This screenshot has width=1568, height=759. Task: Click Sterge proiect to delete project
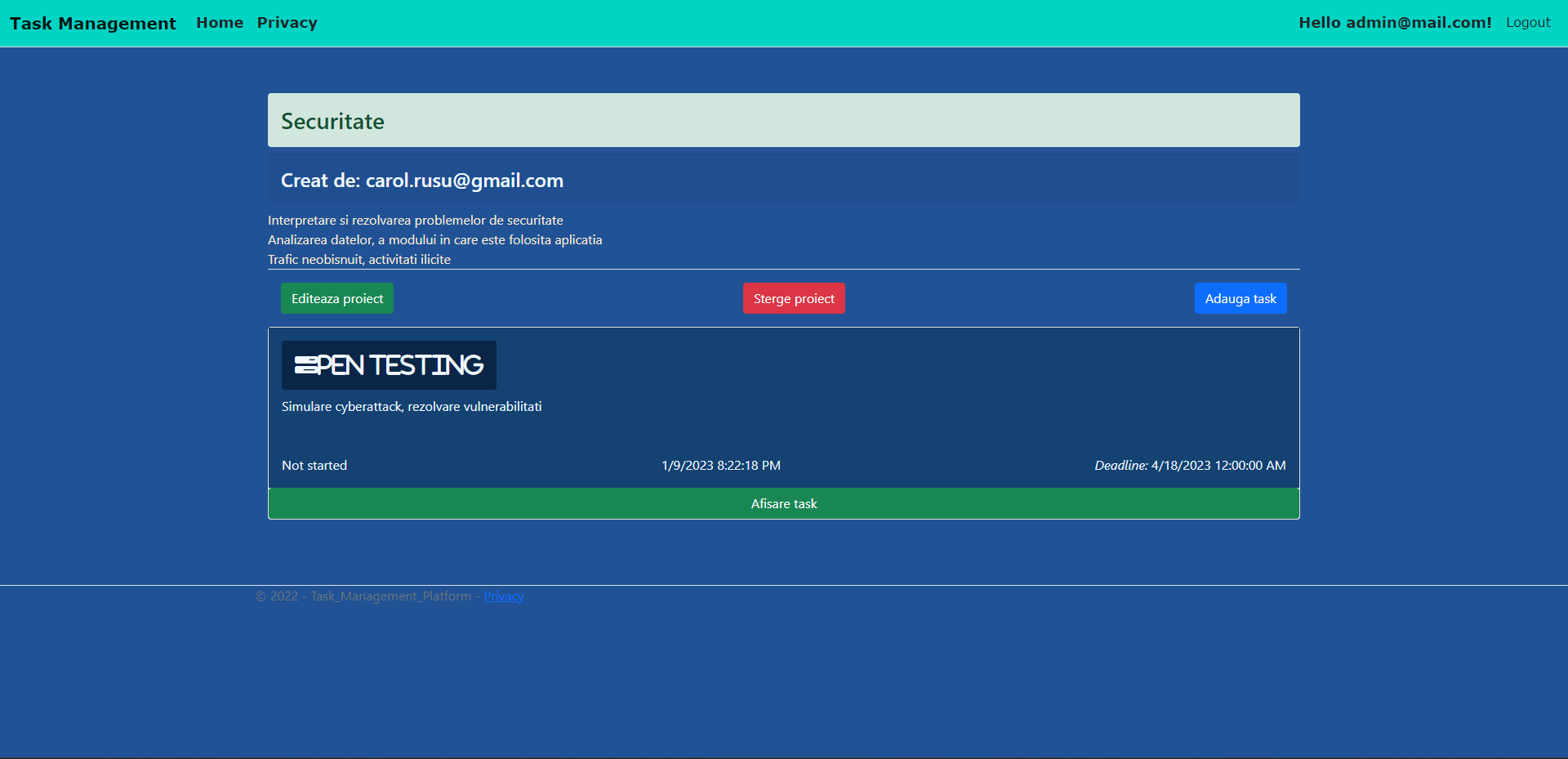click(793, 297)
